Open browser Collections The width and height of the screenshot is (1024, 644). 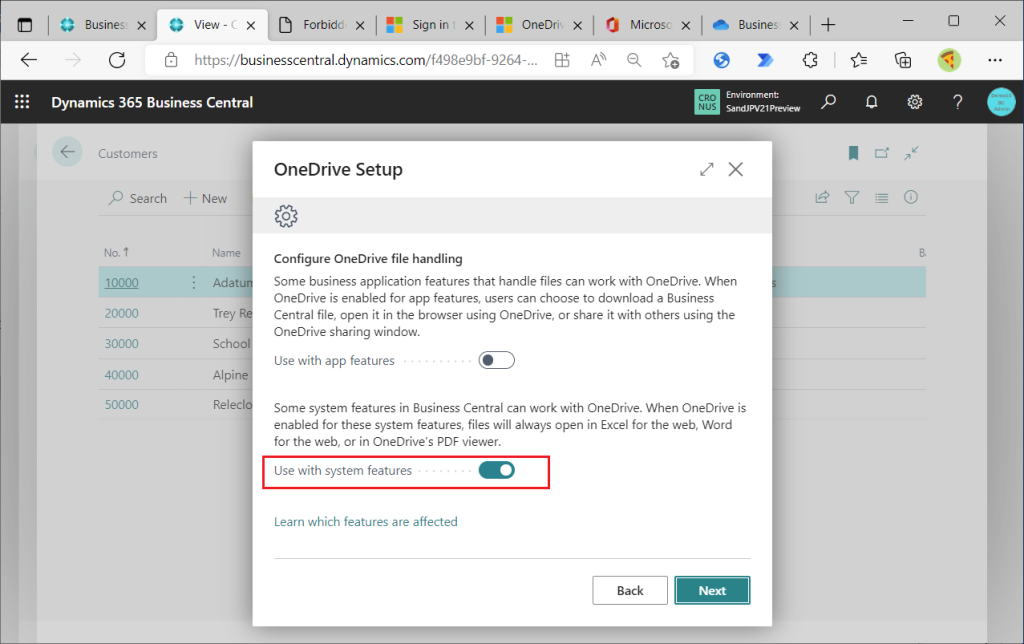pos(903,60)
